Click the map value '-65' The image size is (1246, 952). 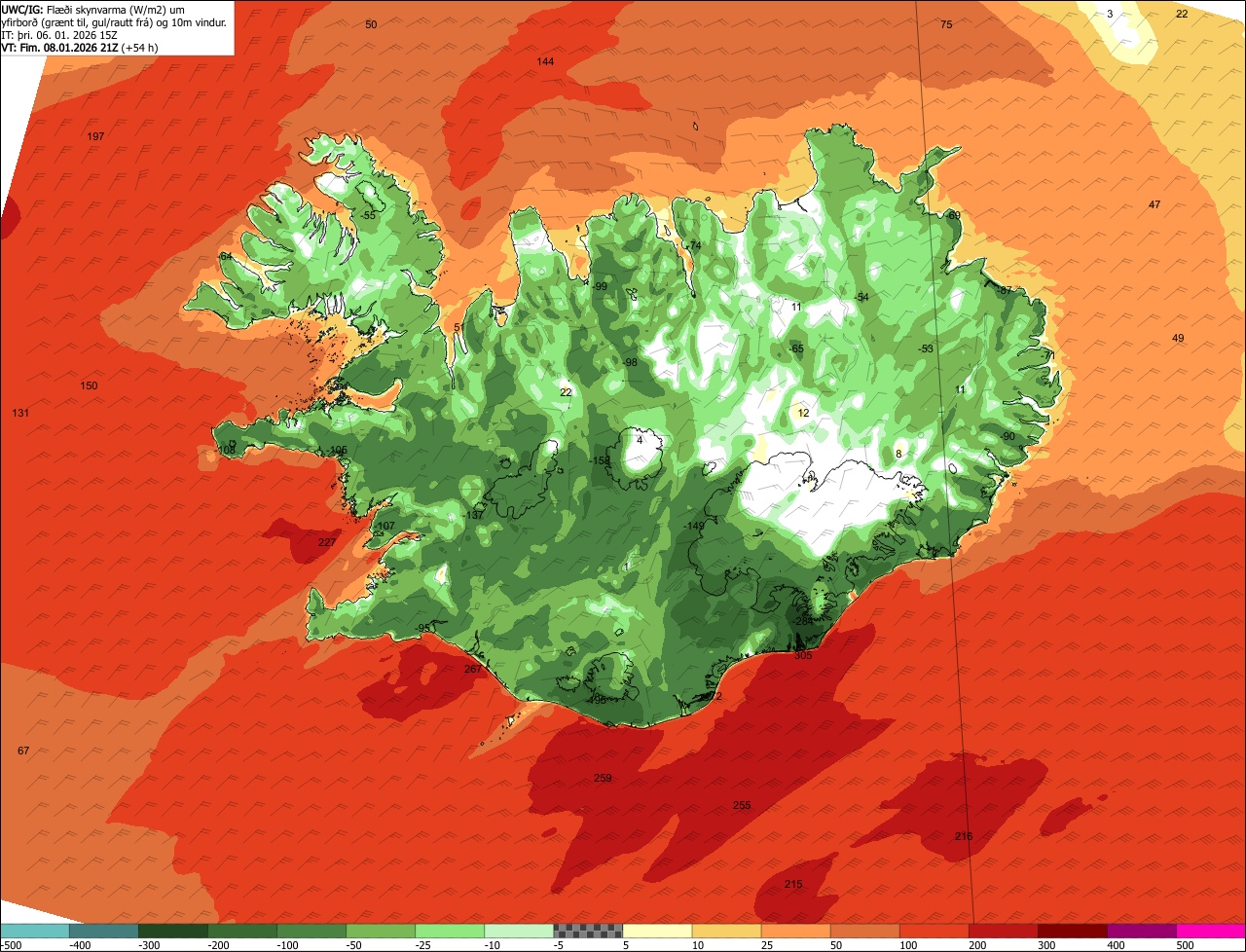[x=796, y=349]
